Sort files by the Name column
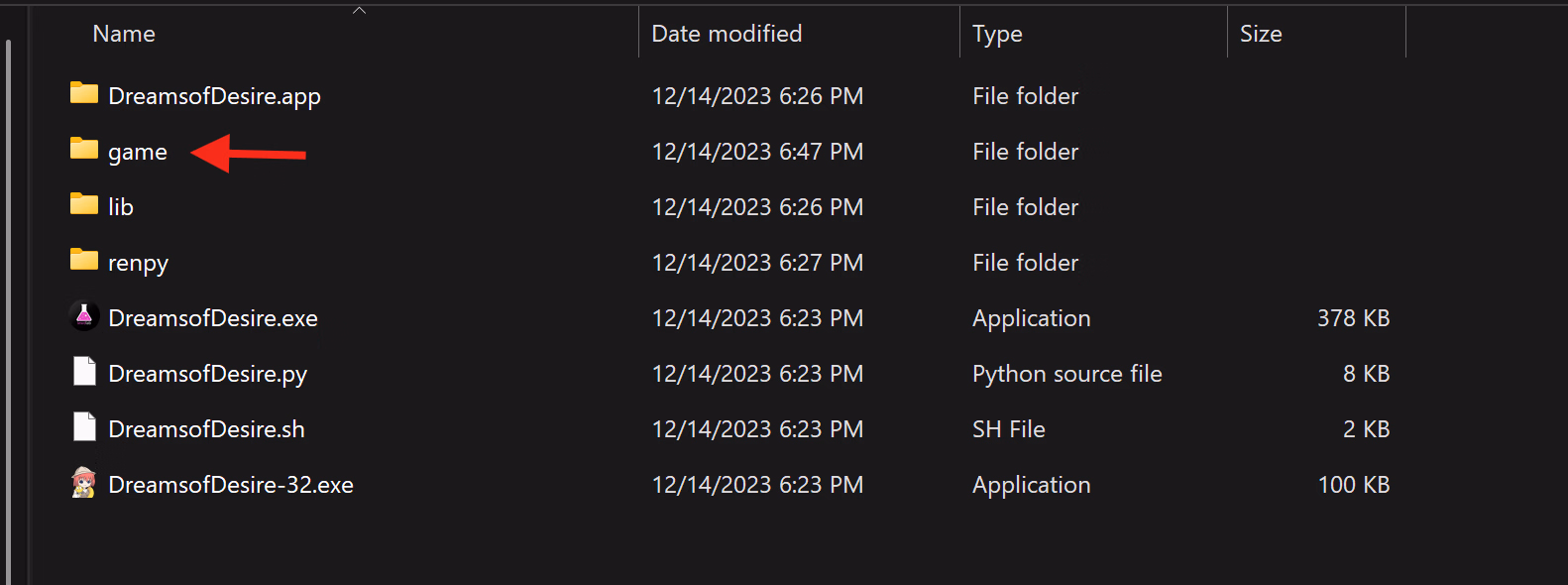This screenshot has width=1568, height=585. tap(124, 34)
